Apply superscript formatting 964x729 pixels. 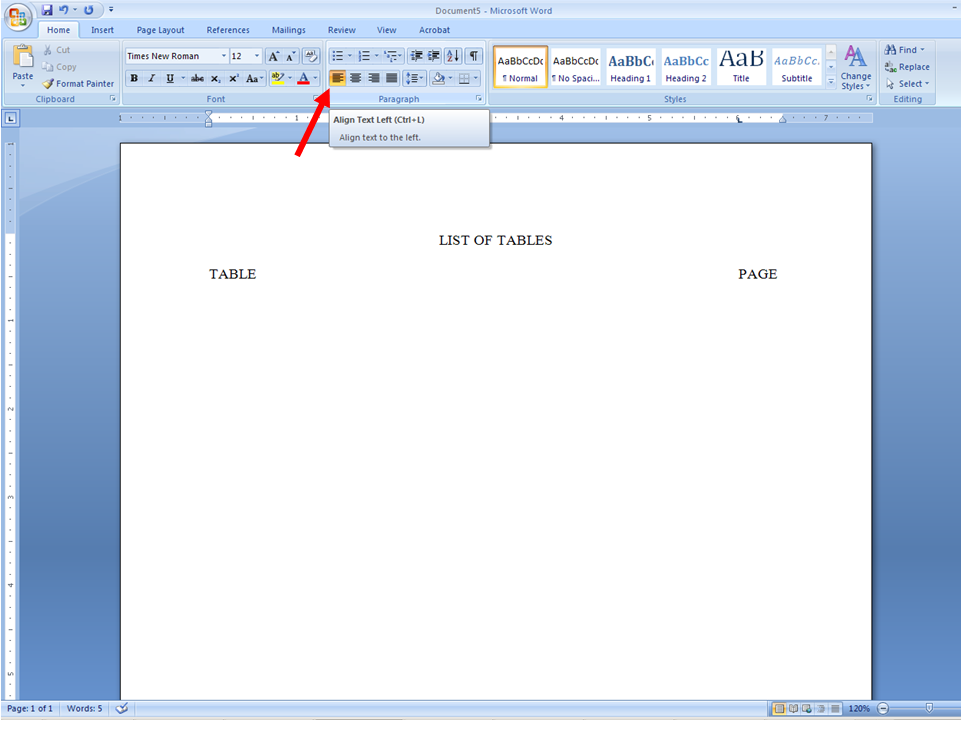point(233,77)
